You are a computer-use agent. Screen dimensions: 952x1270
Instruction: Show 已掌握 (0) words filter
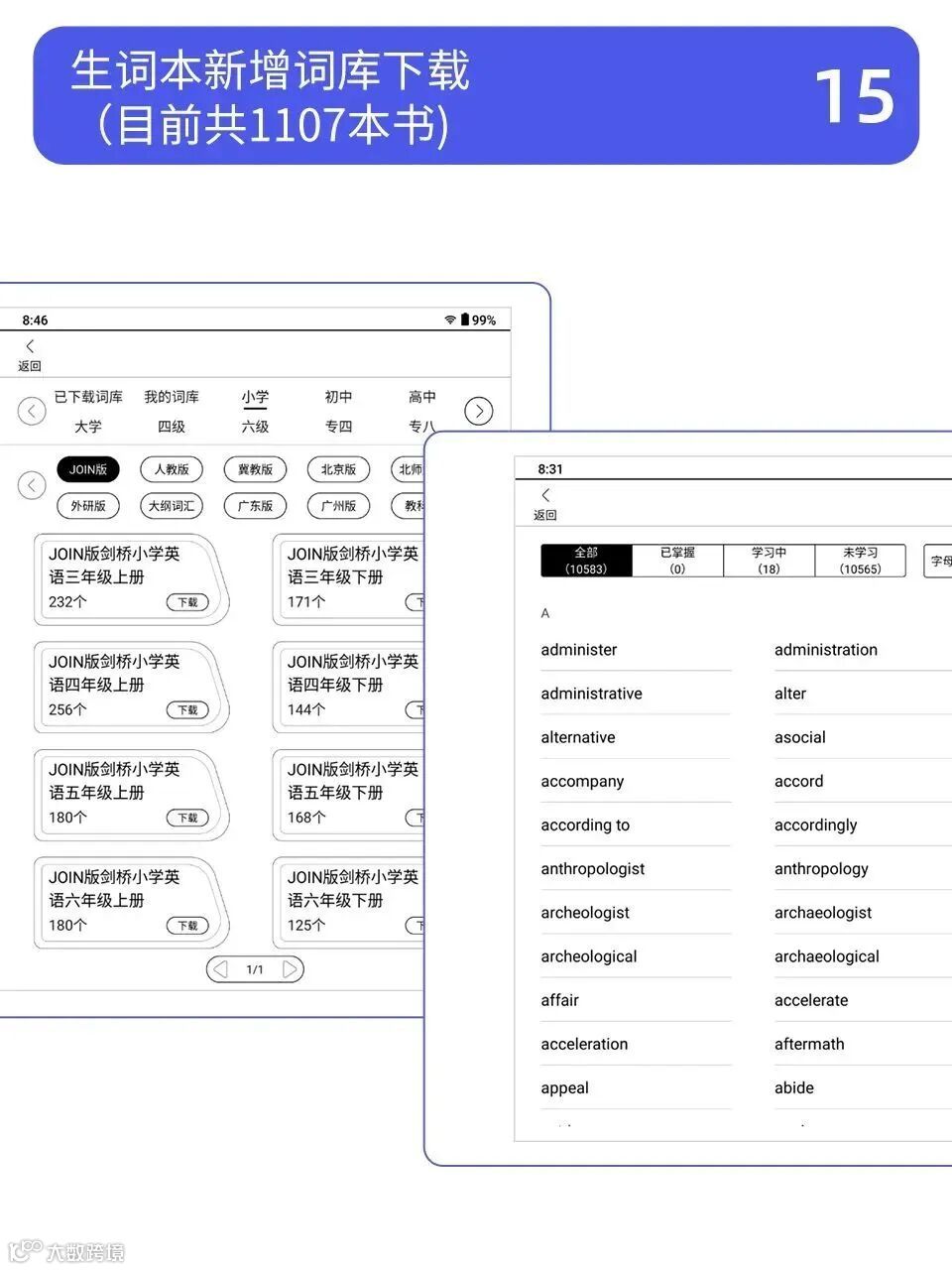pyautogui.click(x=677, y=561)
